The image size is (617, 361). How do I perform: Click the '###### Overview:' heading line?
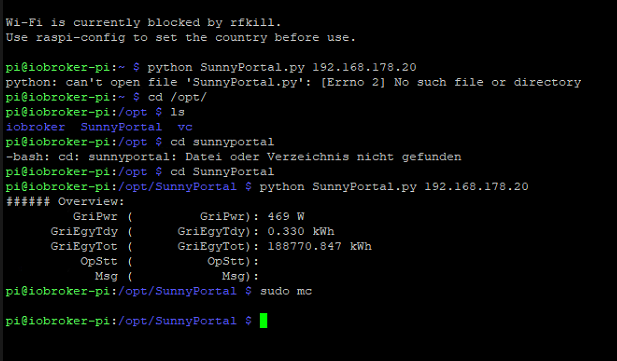click(65, 202)
